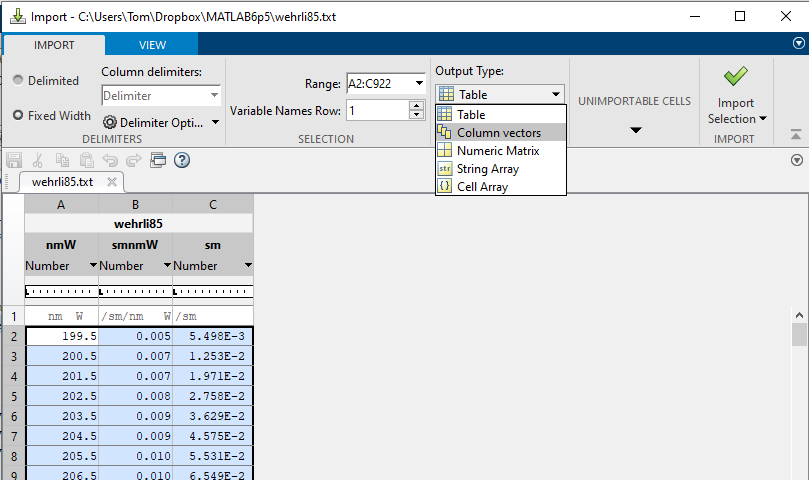Open Delimiter Options gear menu
Viewport: 809px width, 480px height.
coord(163,122)
